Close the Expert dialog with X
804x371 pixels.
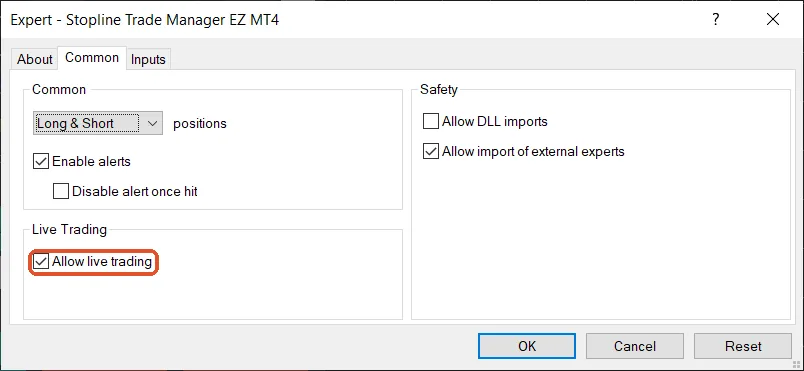pyautogui.click(x=773, y=20)
